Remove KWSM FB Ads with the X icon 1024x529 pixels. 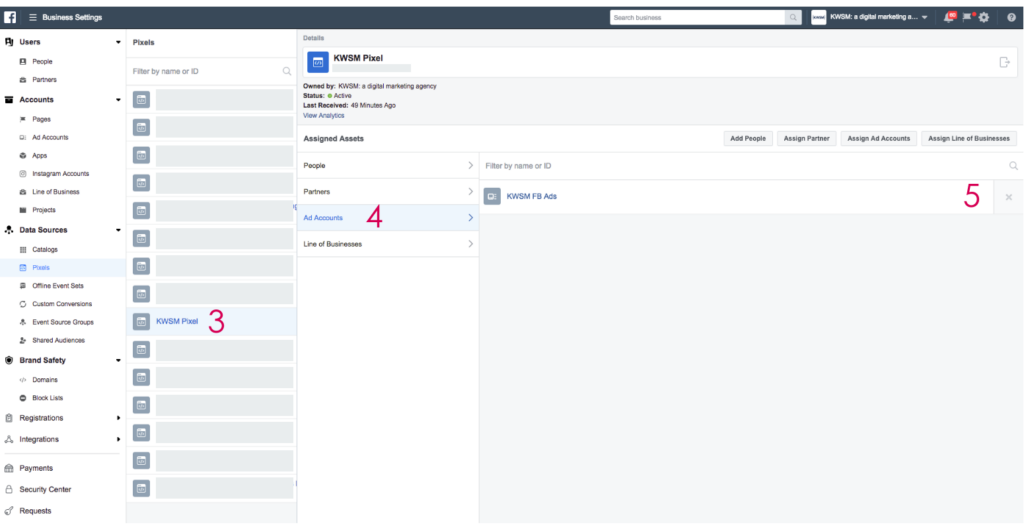point(1008,197)
